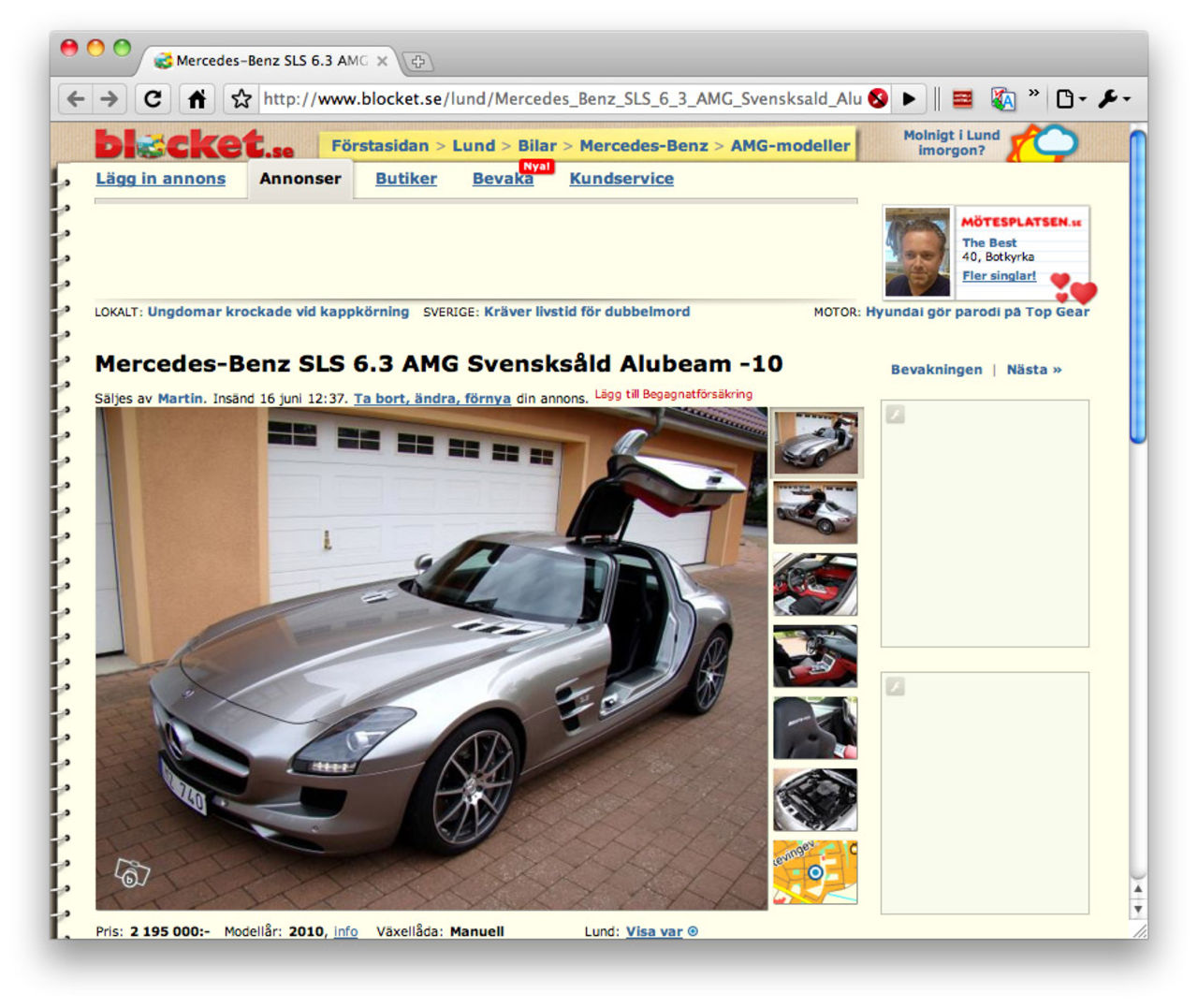Switch to the Butiker tab

(405, 179)
